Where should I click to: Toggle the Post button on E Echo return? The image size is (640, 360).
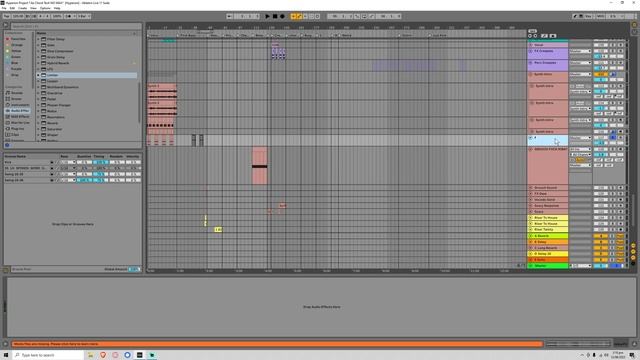tap(620, 260)
